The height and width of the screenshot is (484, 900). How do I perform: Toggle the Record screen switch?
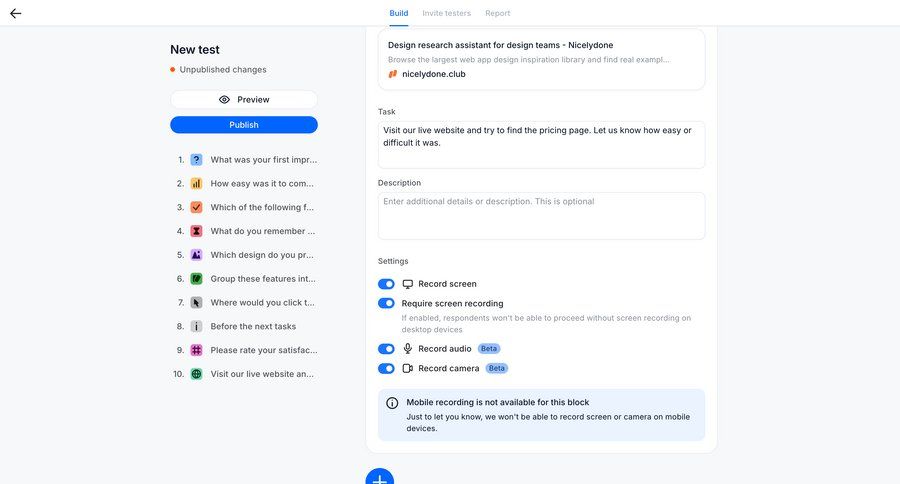pos(386,284)
